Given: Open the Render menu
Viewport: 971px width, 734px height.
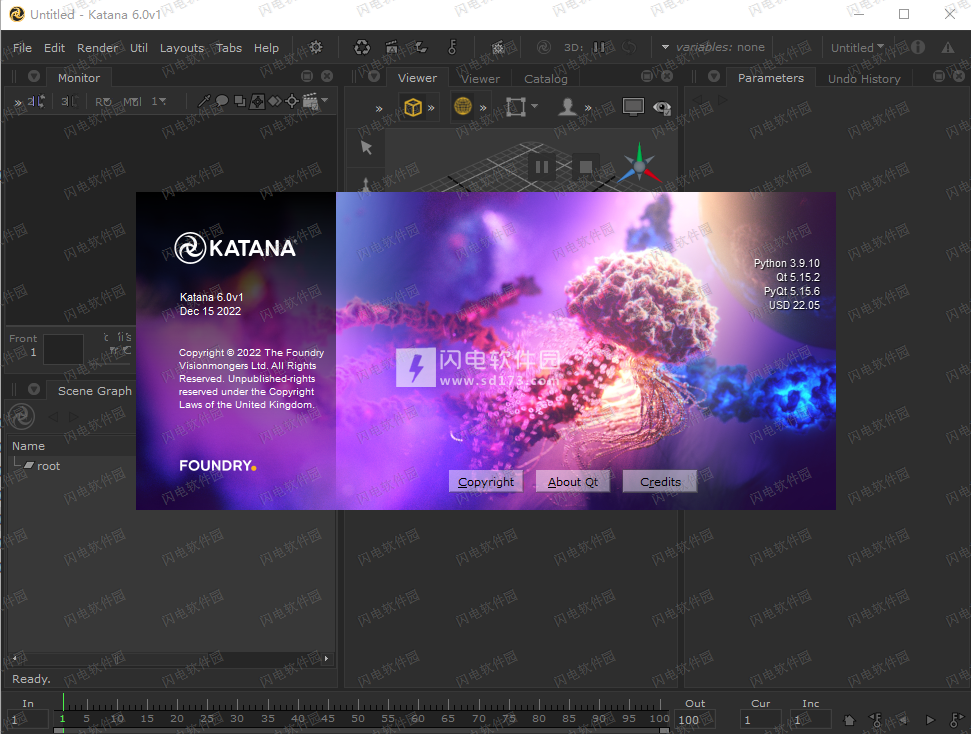Looking at the screenshot, I should 97,48.
